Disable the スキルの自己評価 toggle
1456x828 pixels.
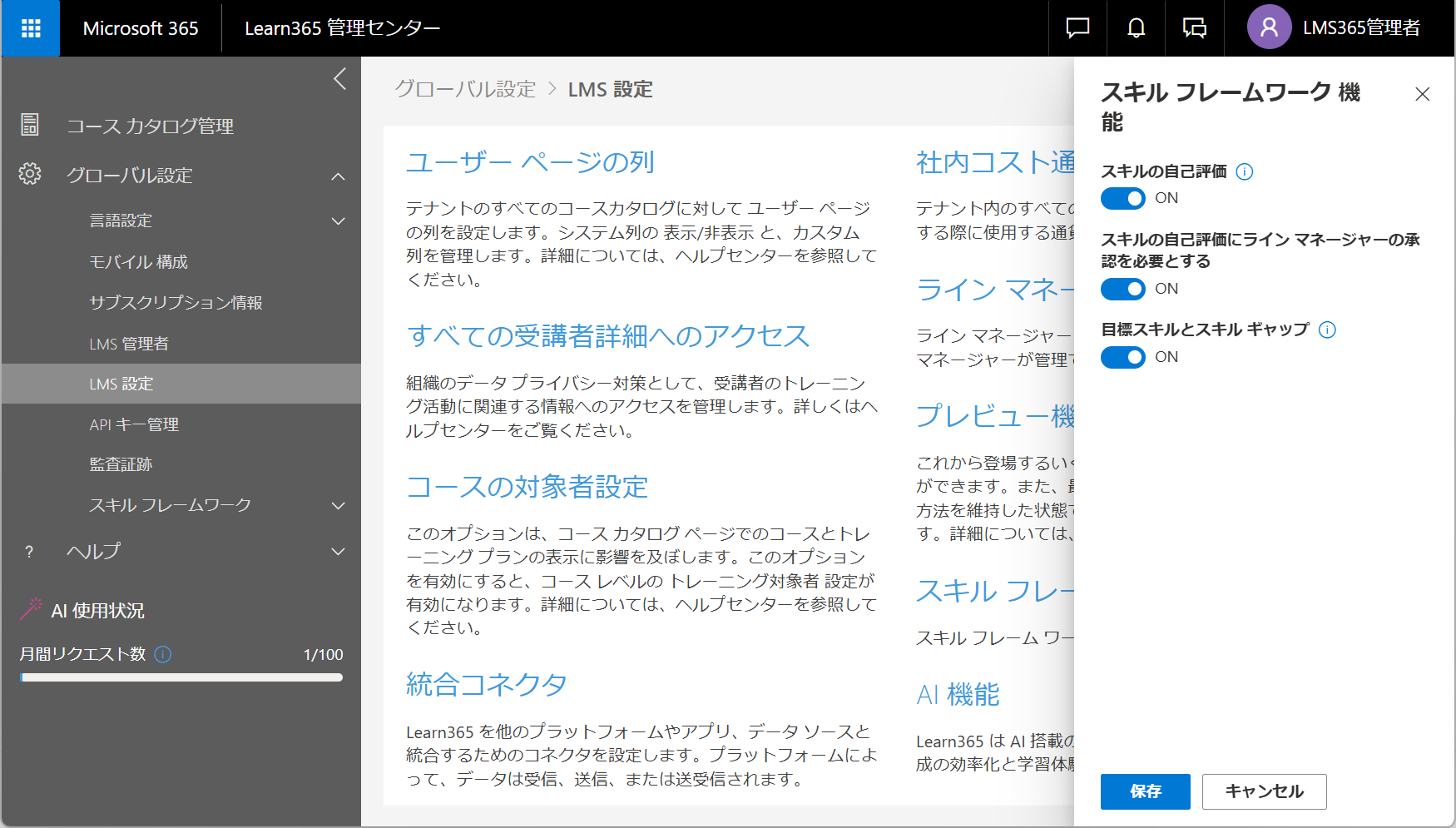[1123, 198]
